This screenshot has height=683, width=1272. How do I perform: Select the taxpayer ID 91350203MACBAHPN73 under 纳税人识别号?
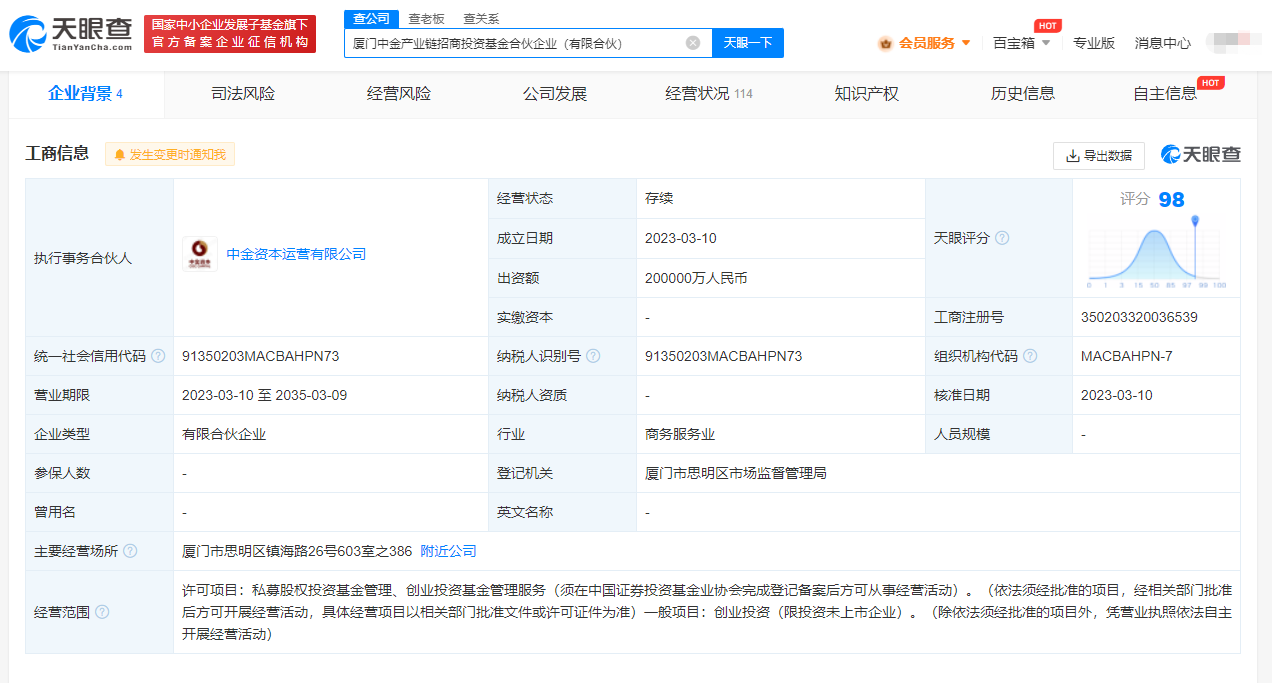point(724,356)
